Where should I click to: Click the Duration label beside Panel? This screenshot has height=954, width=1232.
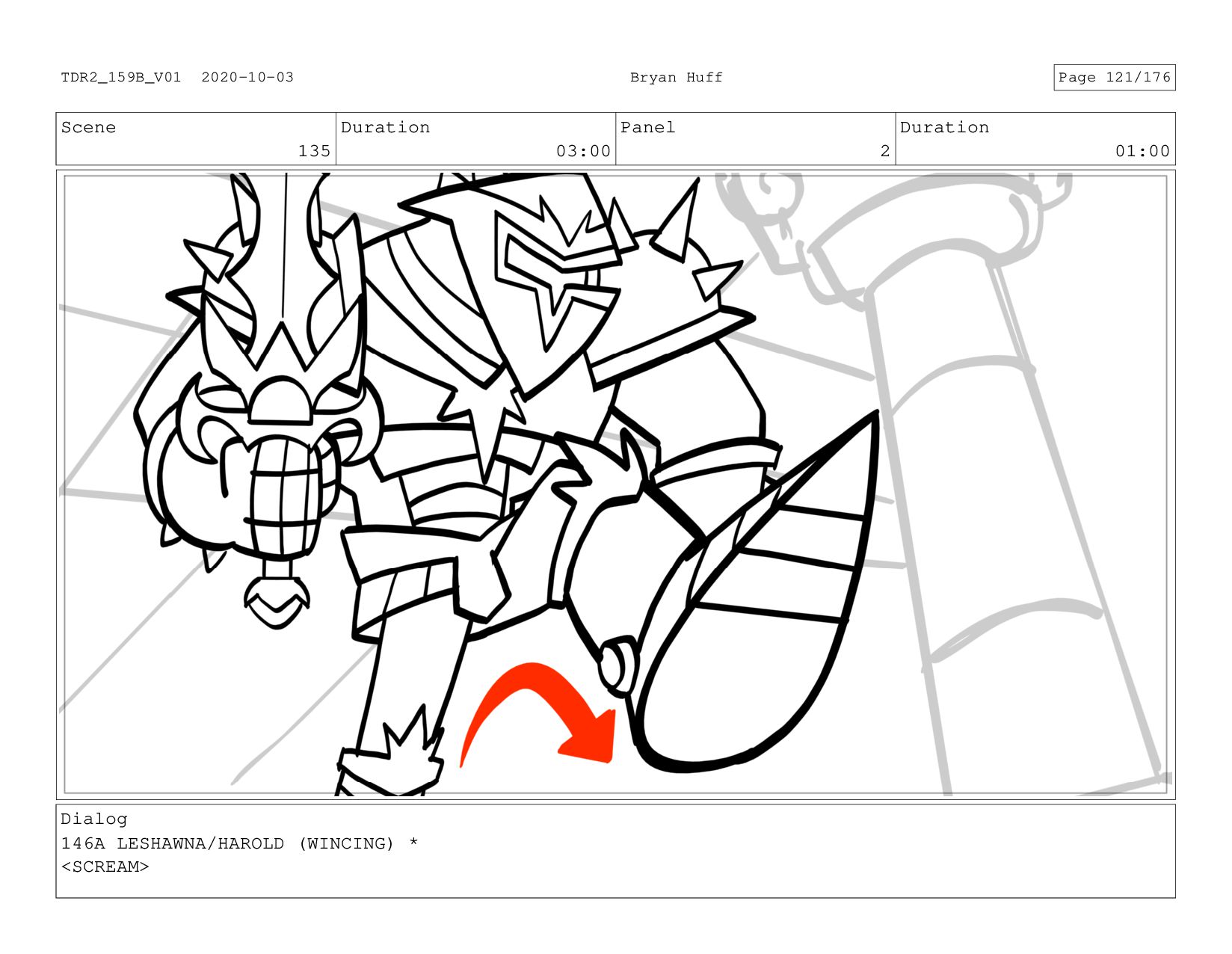[x=944, y=127]
